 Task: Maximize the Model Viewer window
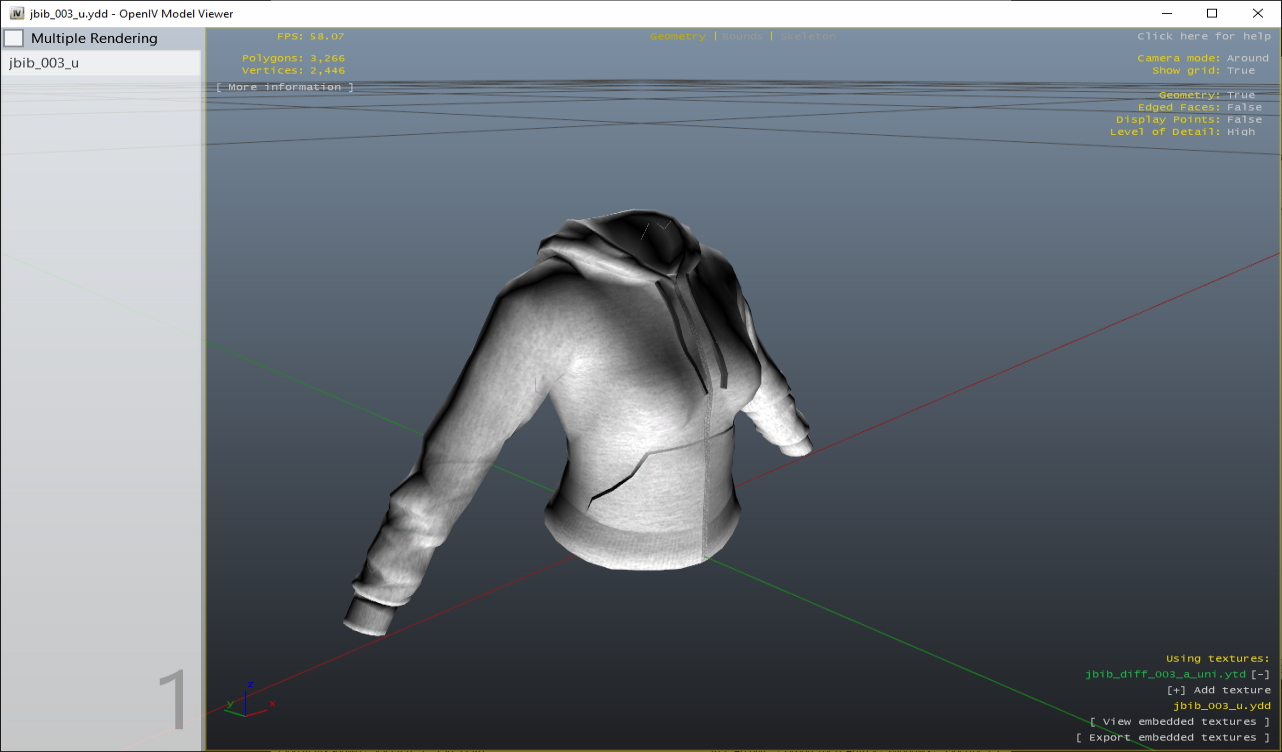[x=1212, y=13]
